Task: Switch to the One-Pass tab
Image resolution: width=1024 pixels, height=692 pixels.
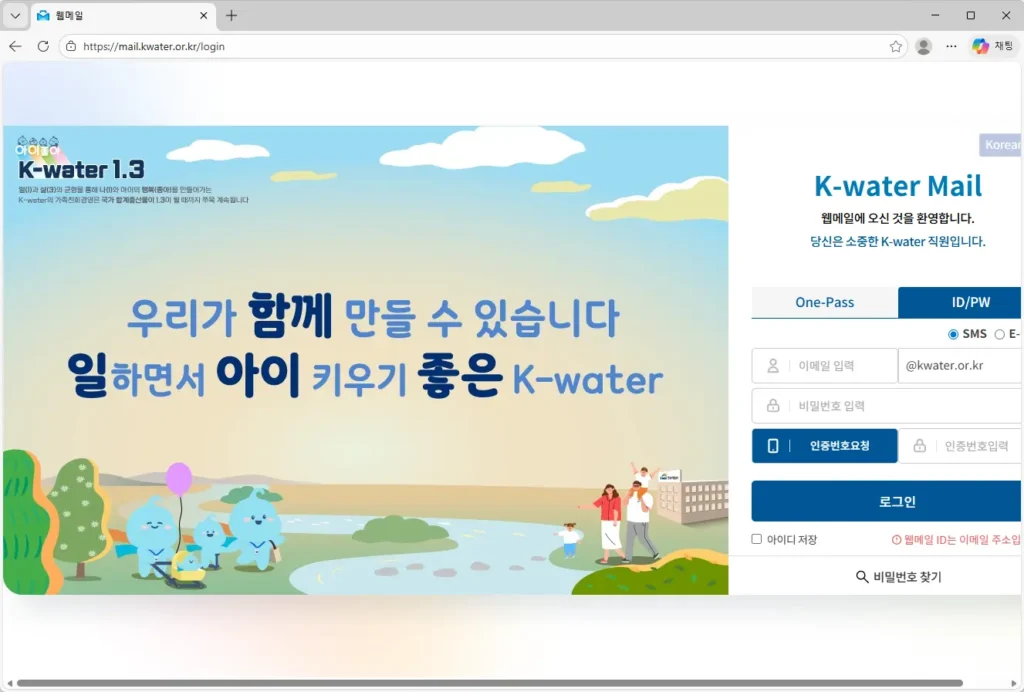Action: click(824, 302)
